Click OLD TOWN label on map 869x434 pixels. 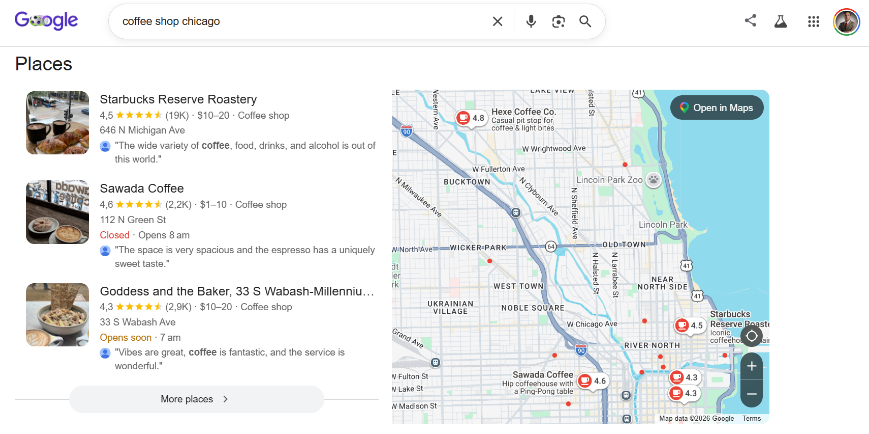[x=624, y=244]
